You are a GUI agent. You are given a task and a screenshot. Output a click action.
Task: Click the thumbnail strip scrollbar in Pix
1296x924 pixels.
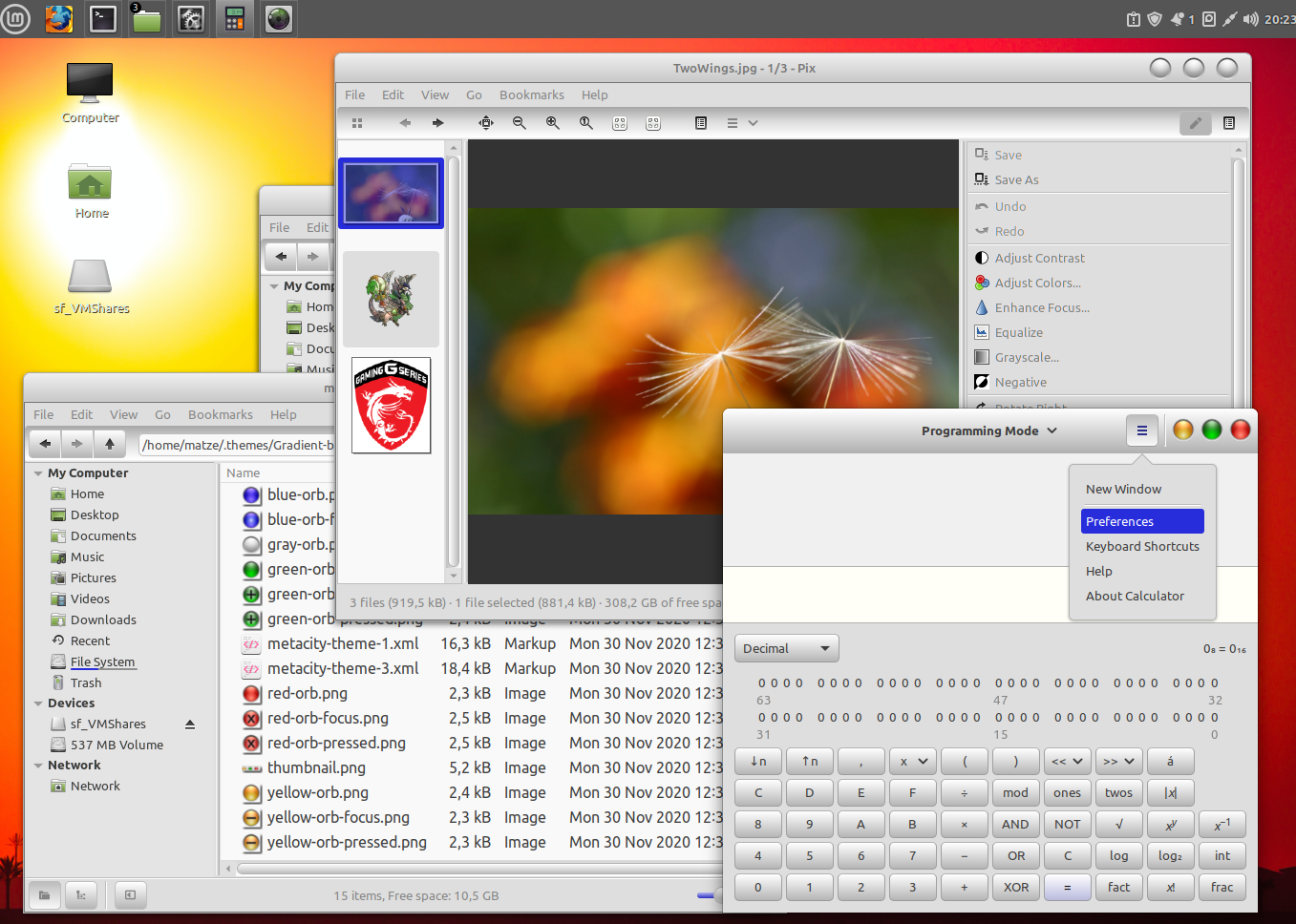(454, 363)
